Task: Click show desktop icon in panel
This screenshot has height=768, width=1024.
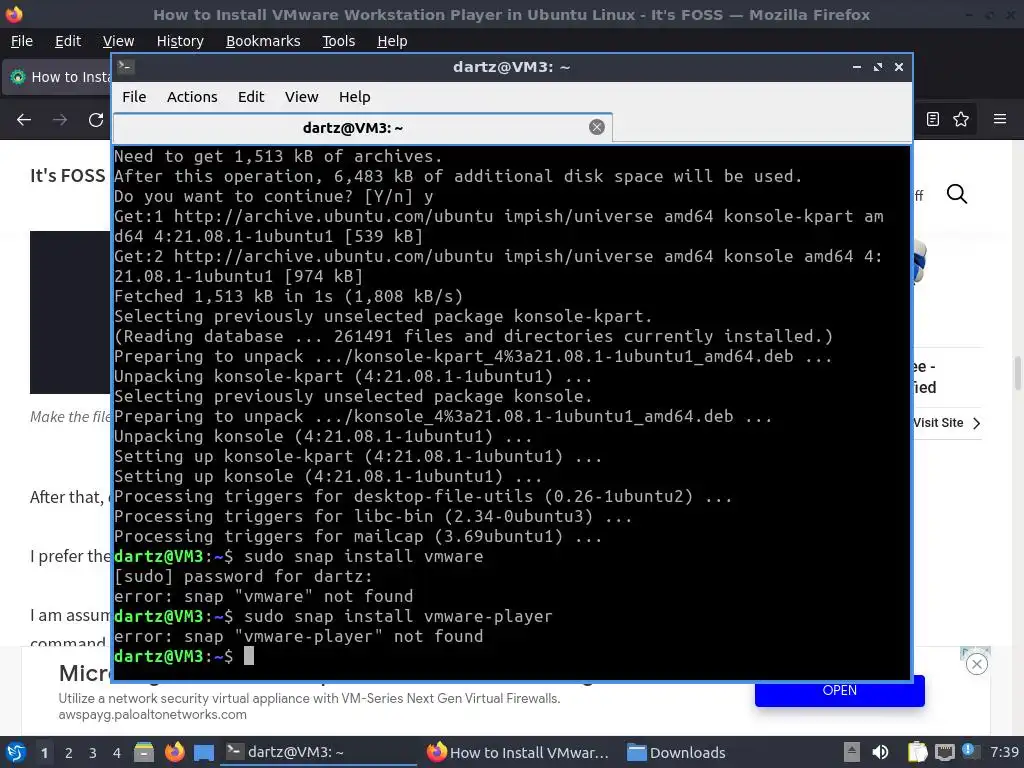Action: 204,752
